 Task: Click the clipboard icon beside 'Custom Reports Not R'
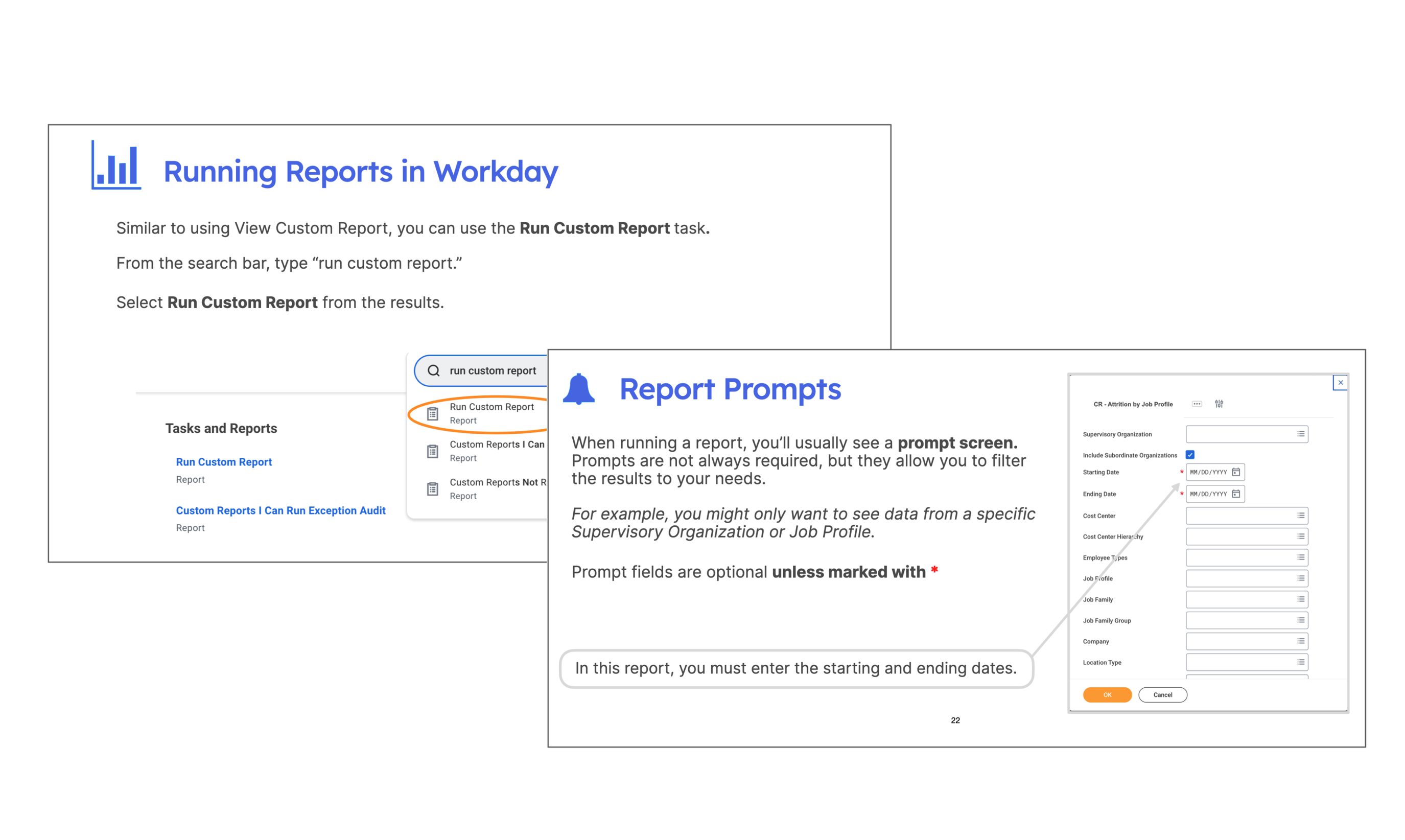432,489
